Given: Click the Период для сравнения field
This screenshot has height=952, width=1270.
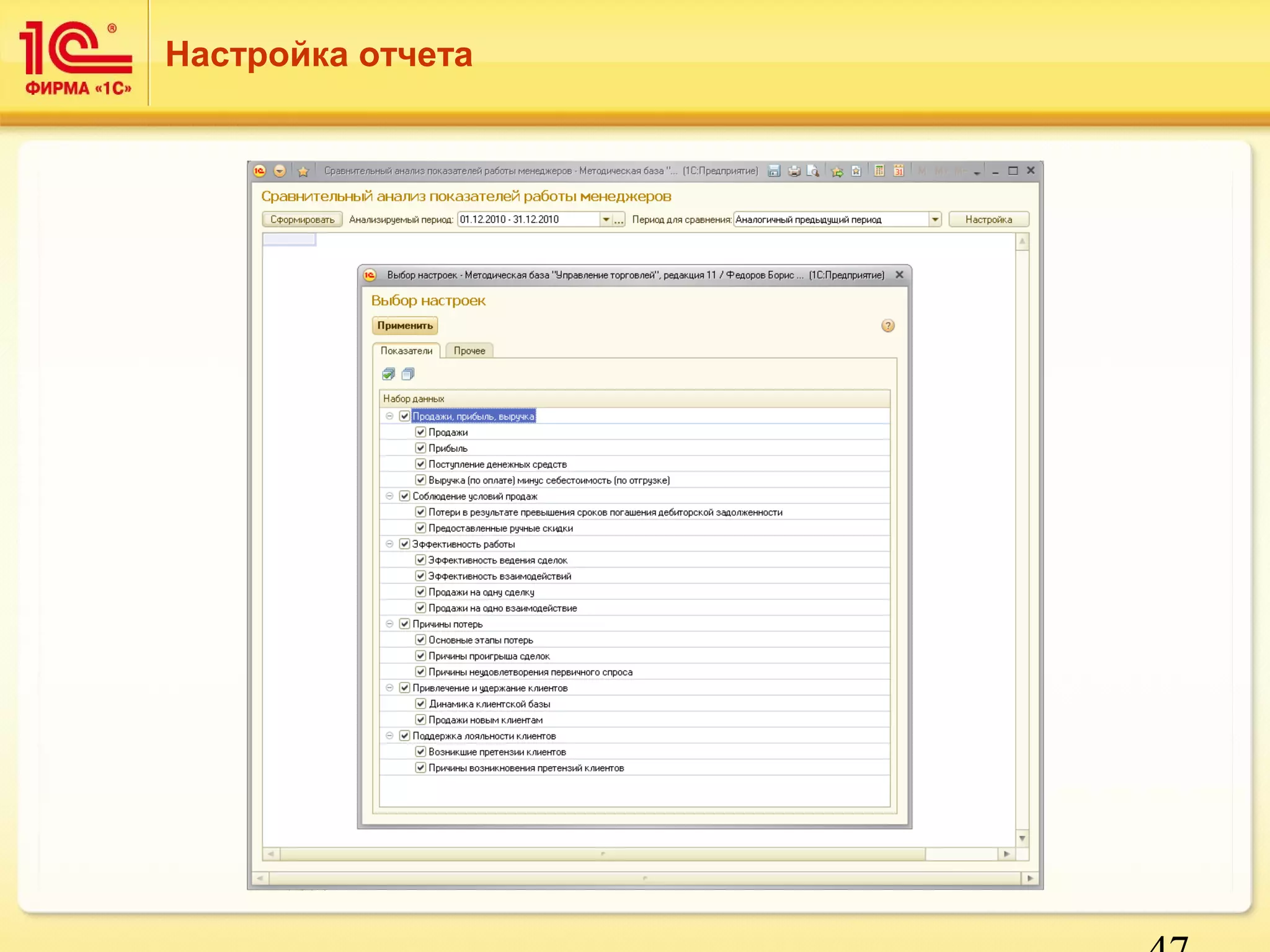Looking at the screenshot, I should pyautogui.click(x=831, y=219).
